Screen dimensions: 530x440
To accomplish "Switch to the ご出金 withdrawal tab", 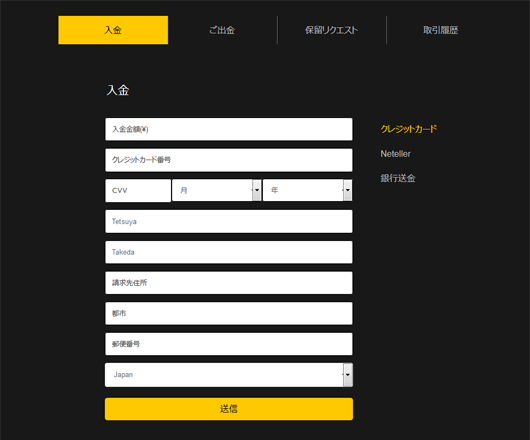I will pos(222,30).
